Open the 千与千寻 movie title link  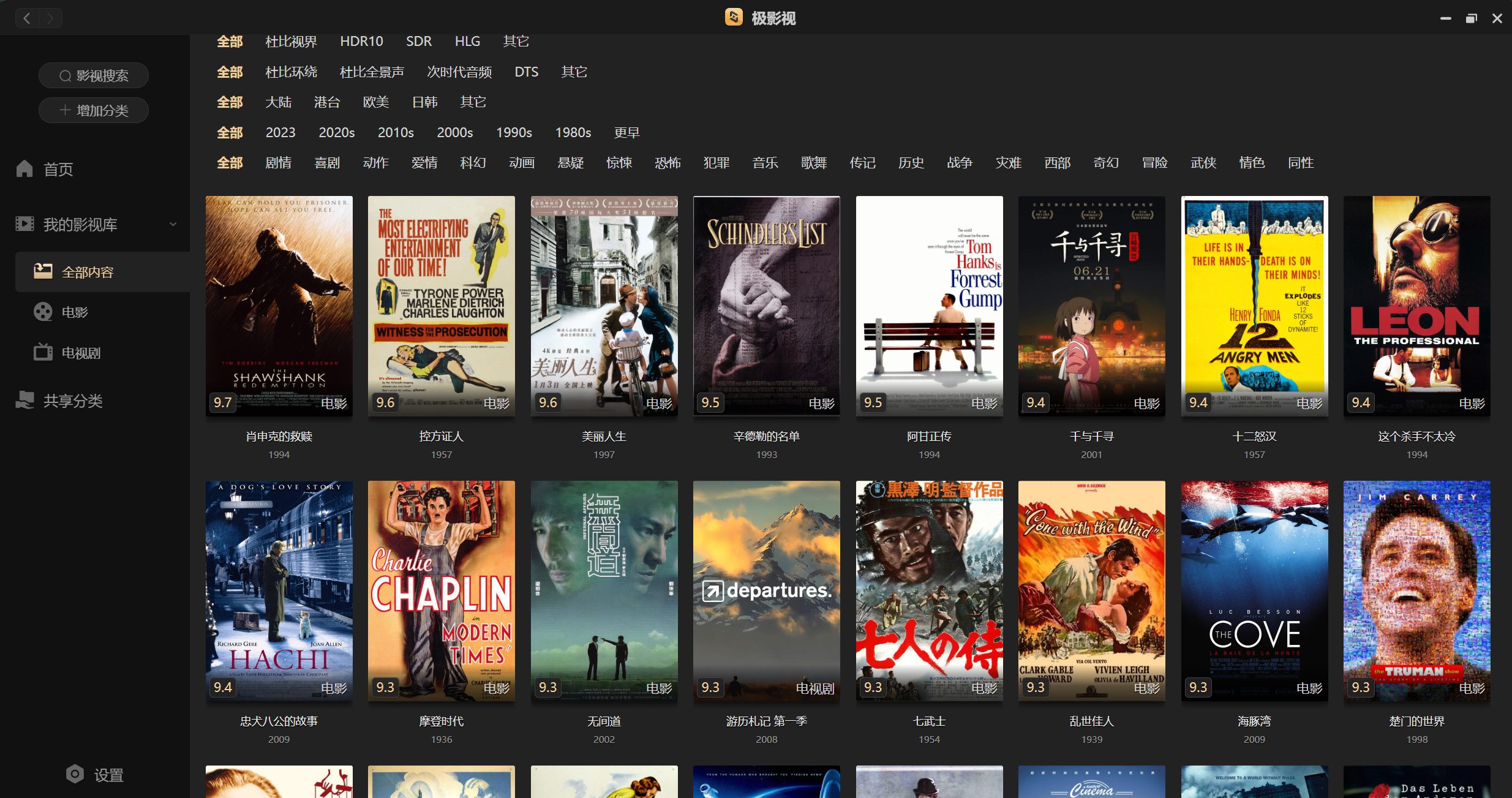click(1091, 436)
